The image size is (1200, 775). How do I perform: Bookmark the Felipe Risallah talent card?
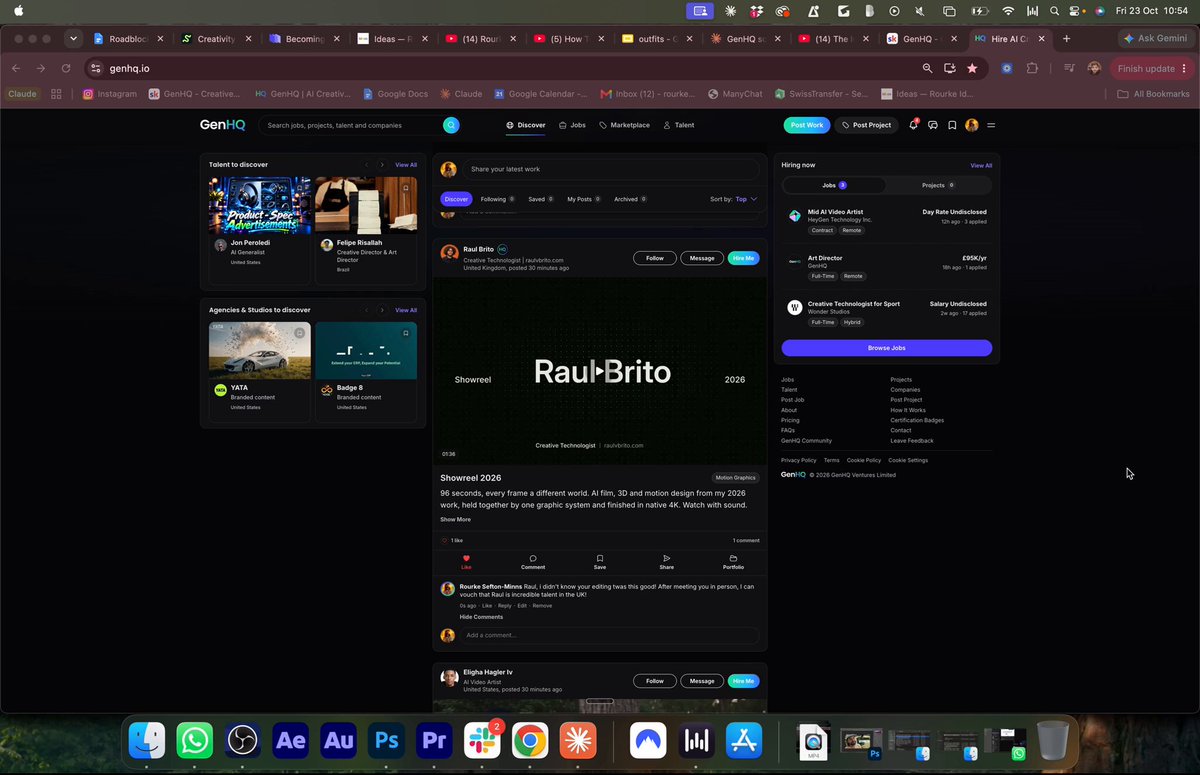coord(406,188)
